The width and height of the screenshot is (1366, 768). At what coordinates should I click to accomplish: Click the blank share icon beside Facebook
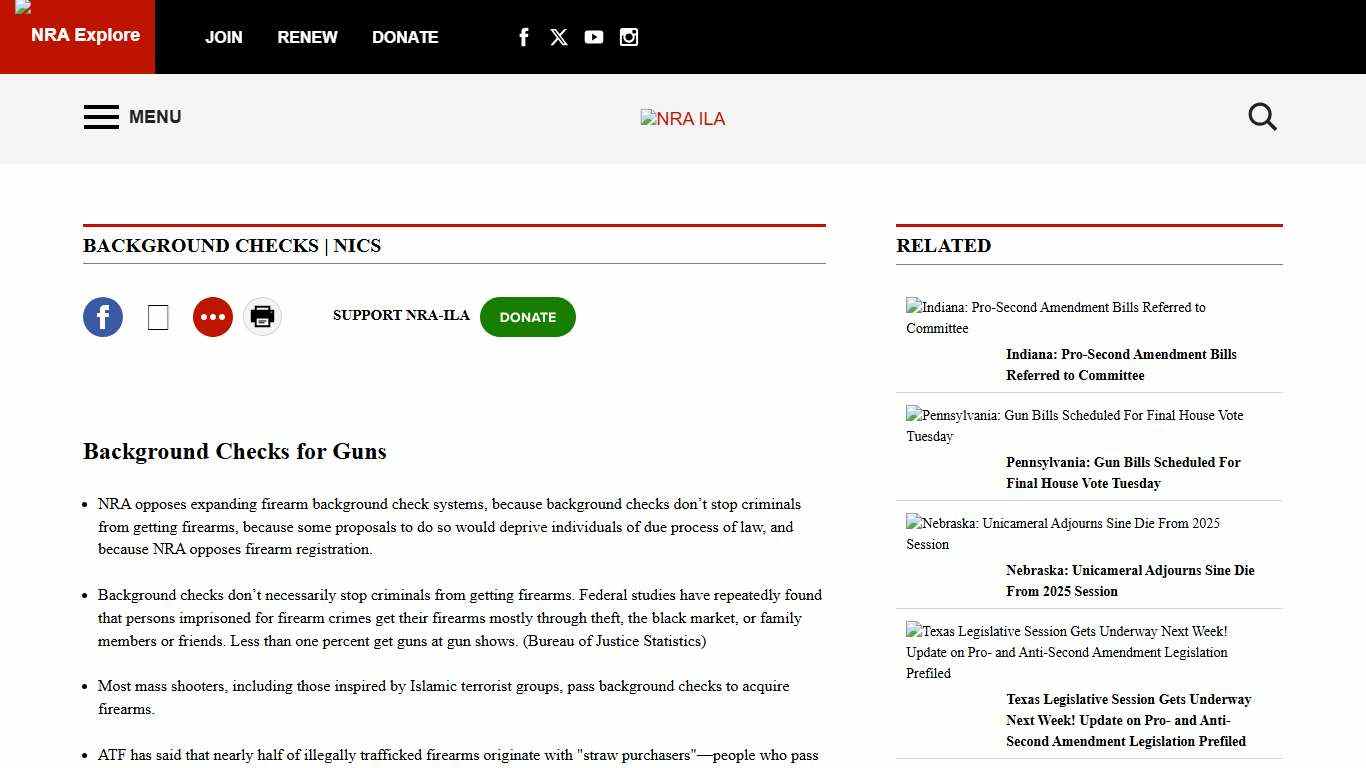158,317
